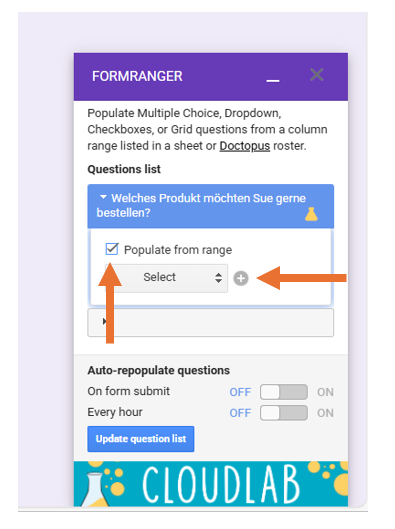Click OFF label beside Every hour
Screen dimensions: 395x529
[240, 413]
